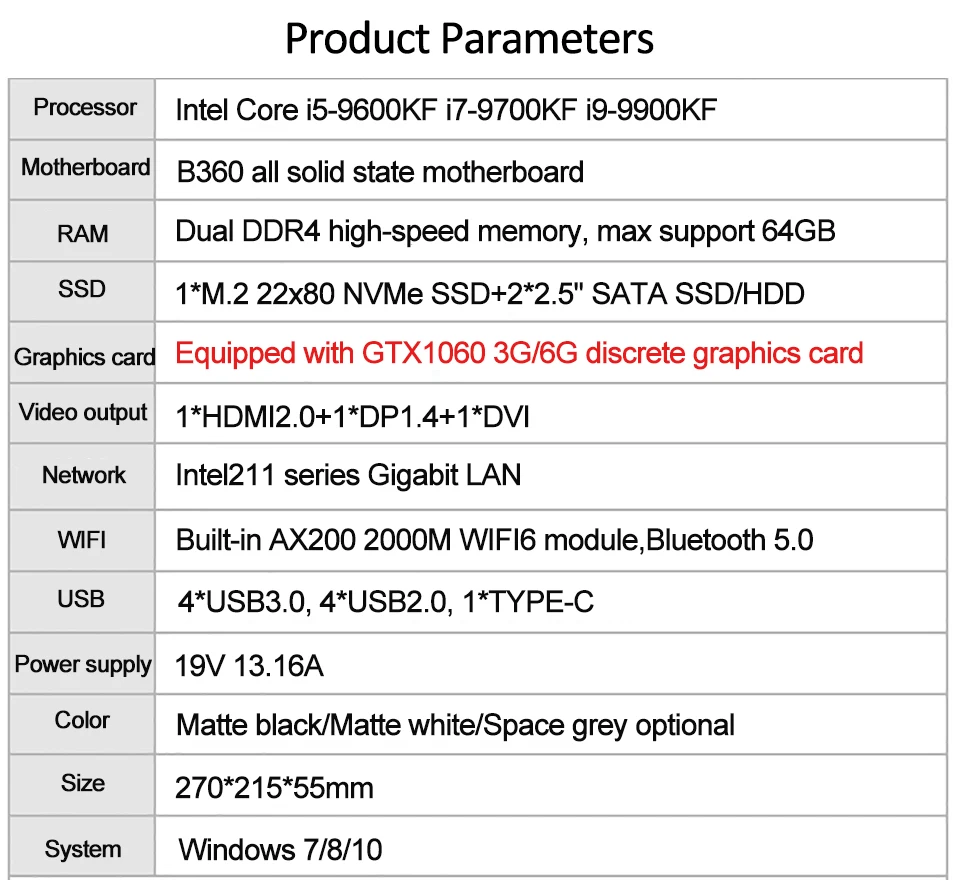960x880 pixels.
Task: Click the 270*215*55mm size value
Action: tap(274, 788)
